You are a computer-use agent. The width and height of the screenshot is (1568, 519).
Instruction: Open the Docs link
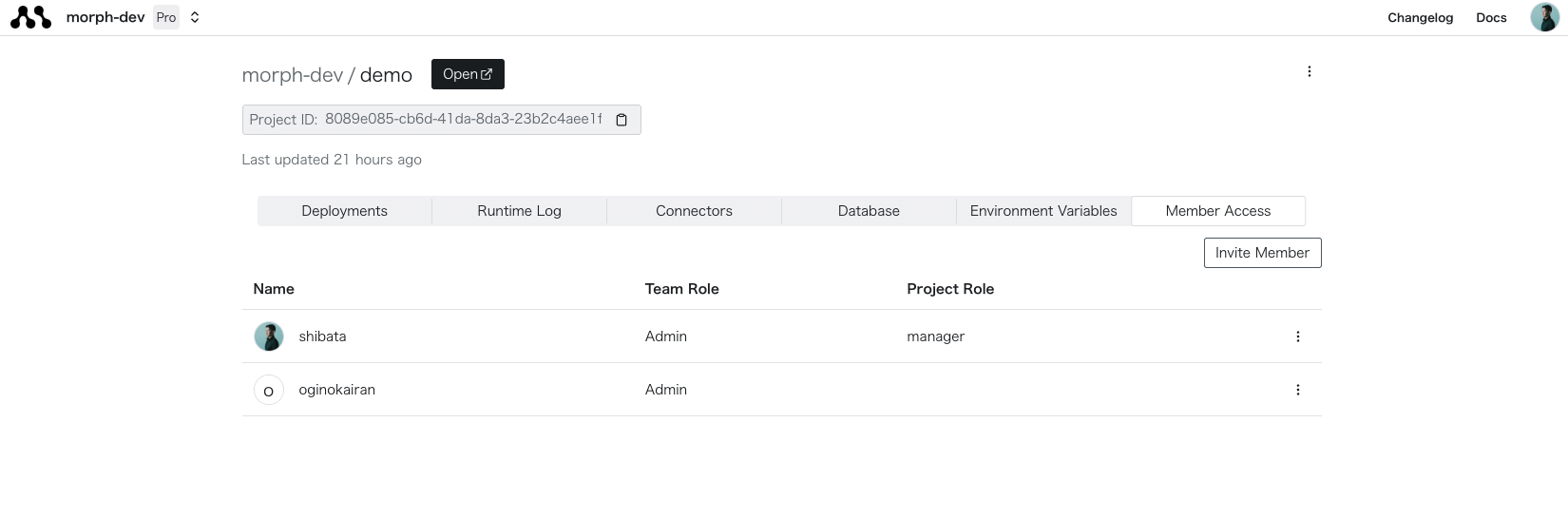tap(1491, 17)
